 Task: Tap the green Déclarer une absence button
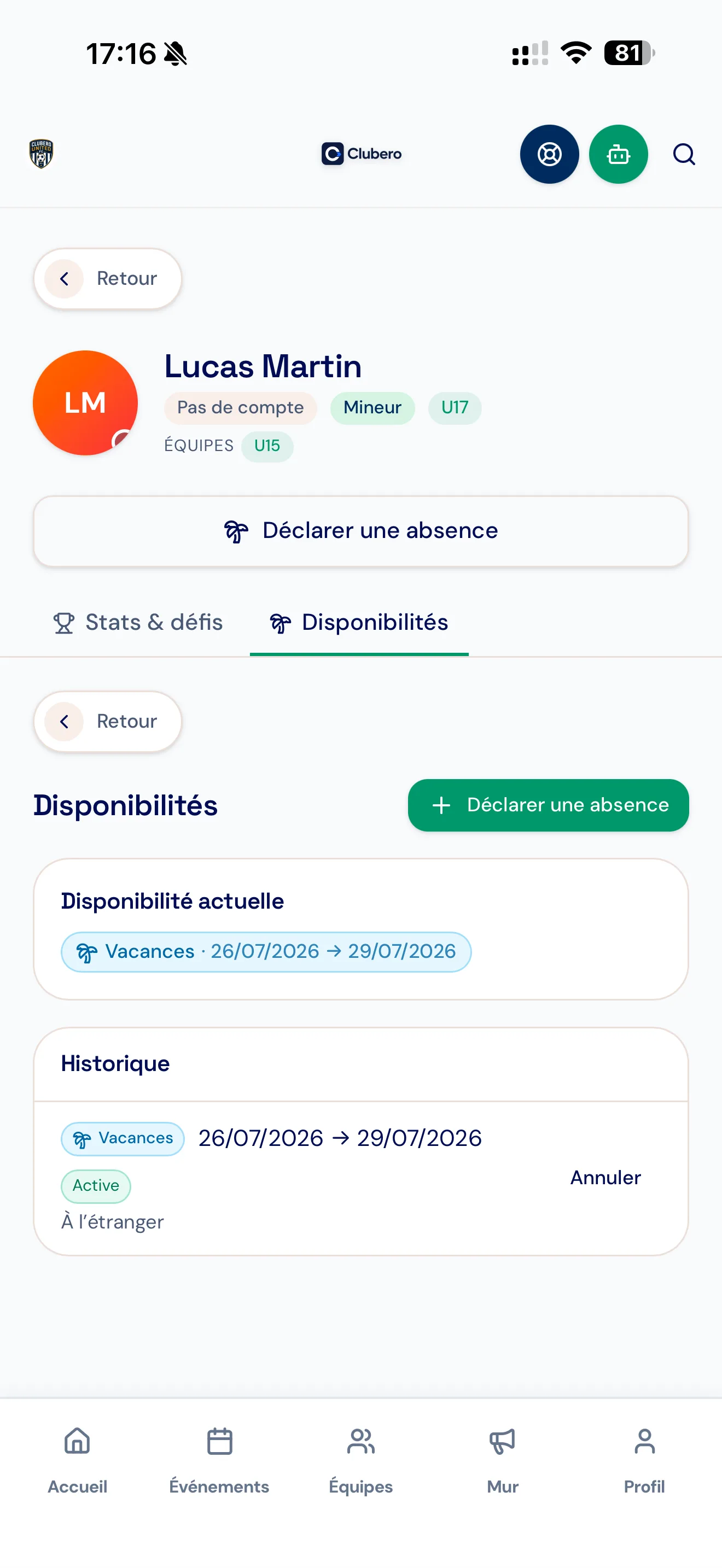(548, 805)
